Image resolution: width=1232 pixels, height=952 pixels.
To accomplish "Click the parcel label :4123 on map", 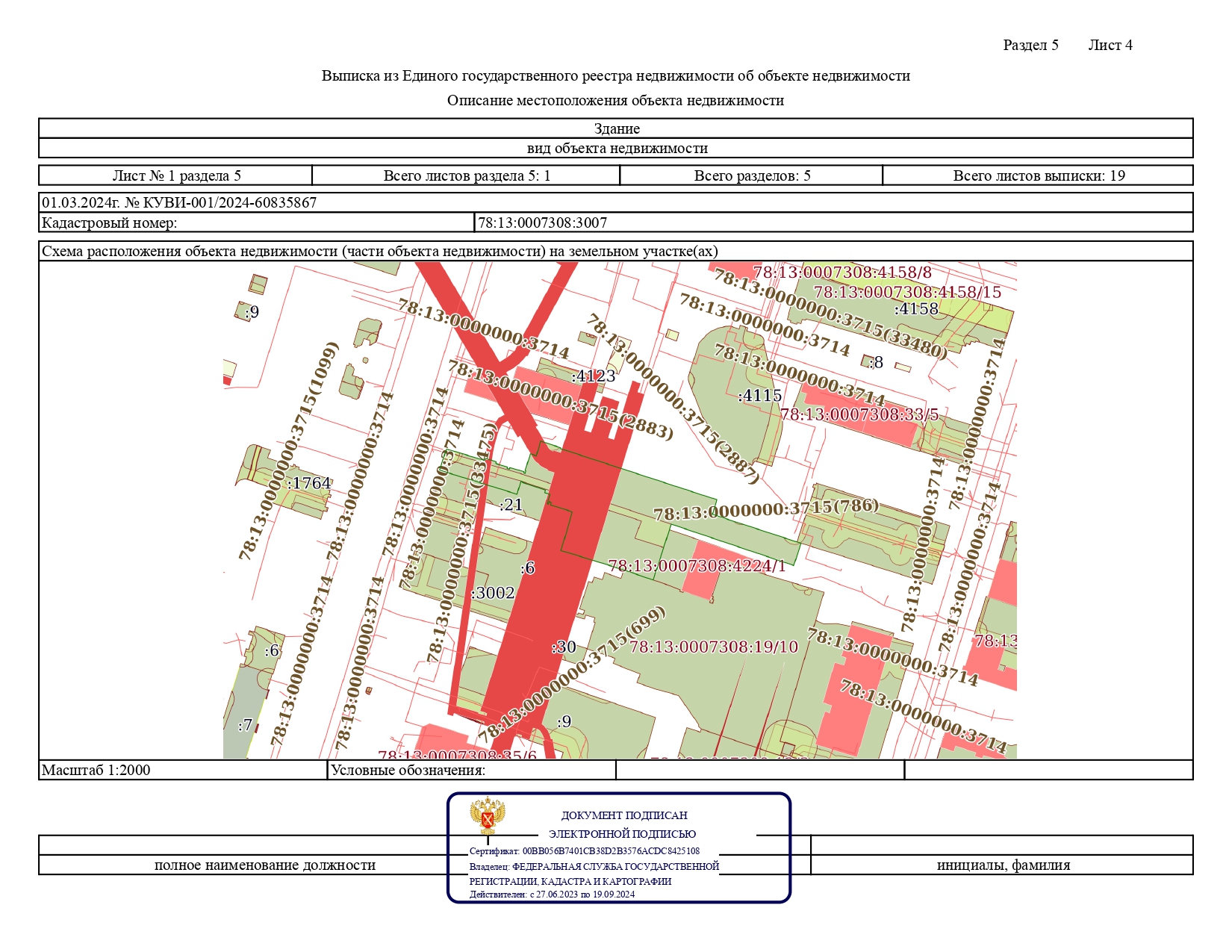I will pyautogui.click(x=594, y=376).
